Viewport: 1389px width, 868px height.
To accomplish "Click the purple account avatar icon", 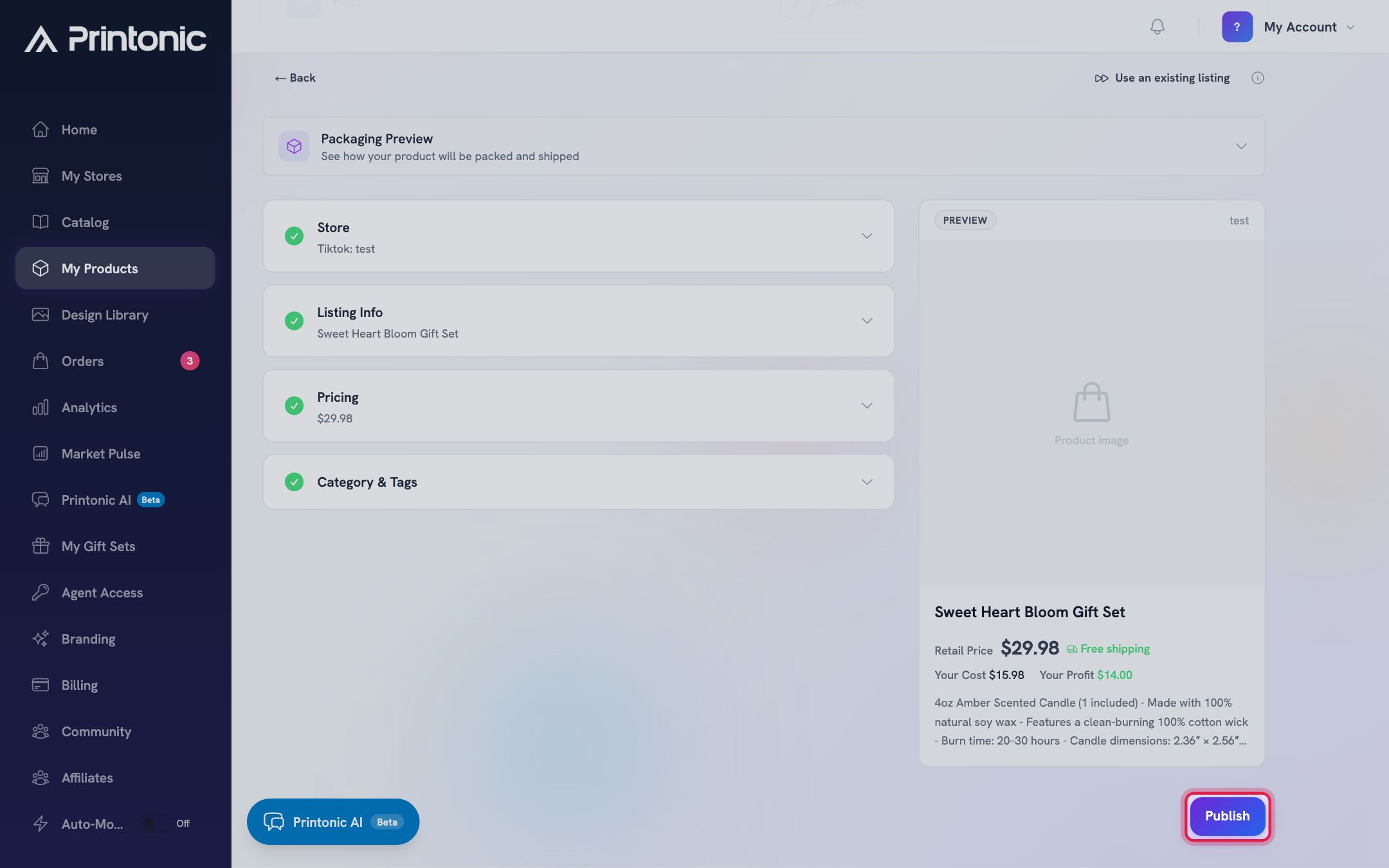I will (x=1237, y=27).
